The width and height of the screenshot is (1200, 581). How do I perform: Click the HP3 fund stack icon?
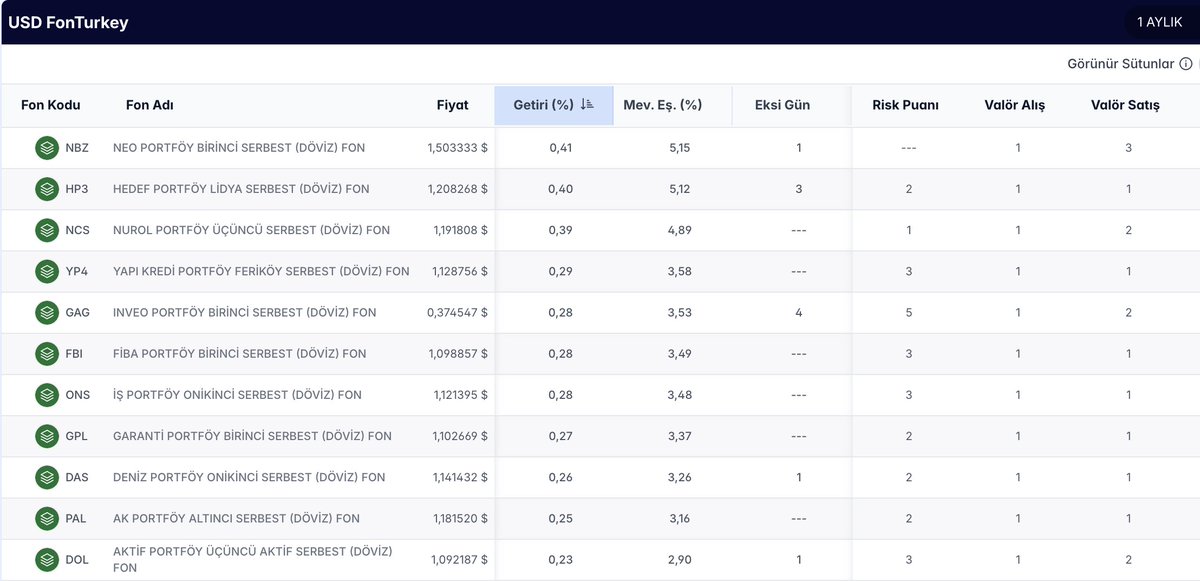47,189
